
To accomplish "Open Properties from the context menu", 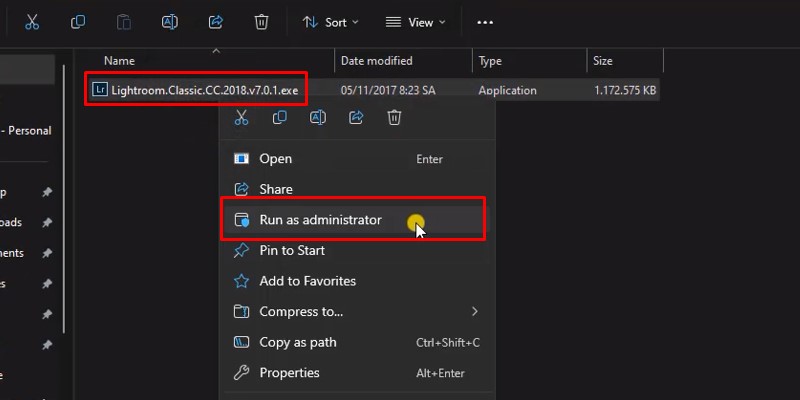I will 357,373.
